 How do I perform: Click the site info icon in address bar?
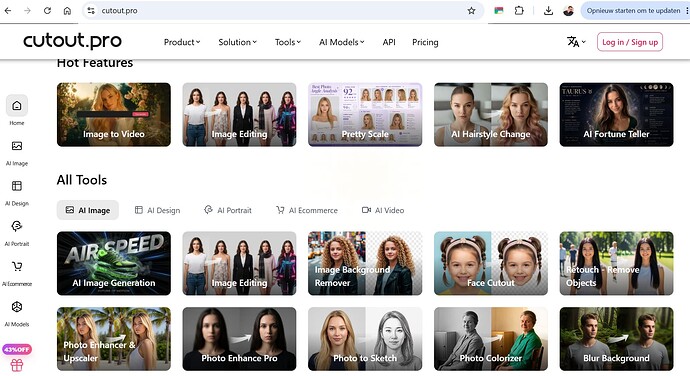point(91,11)
